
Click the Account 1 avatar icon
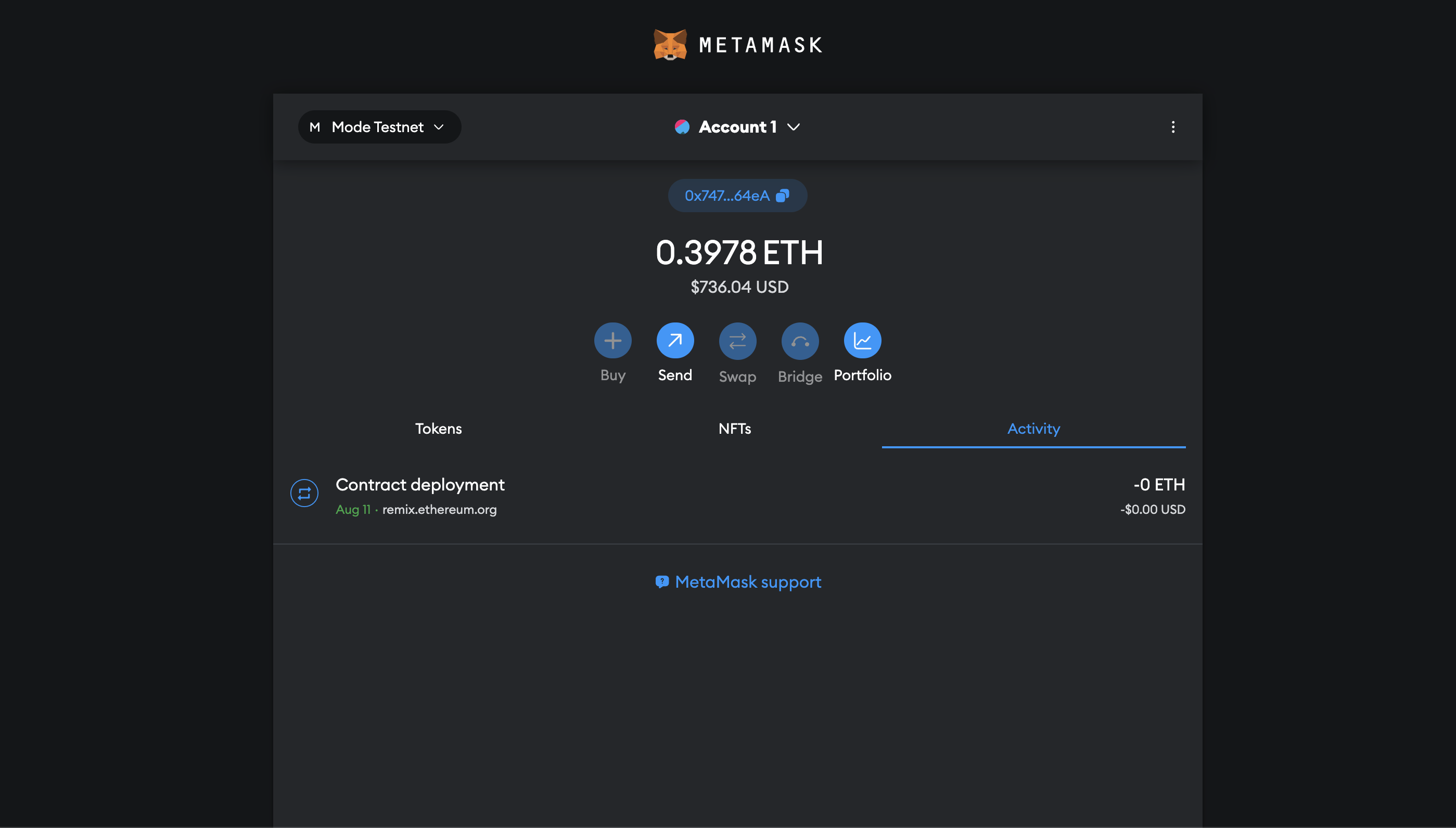pos(682,127)
